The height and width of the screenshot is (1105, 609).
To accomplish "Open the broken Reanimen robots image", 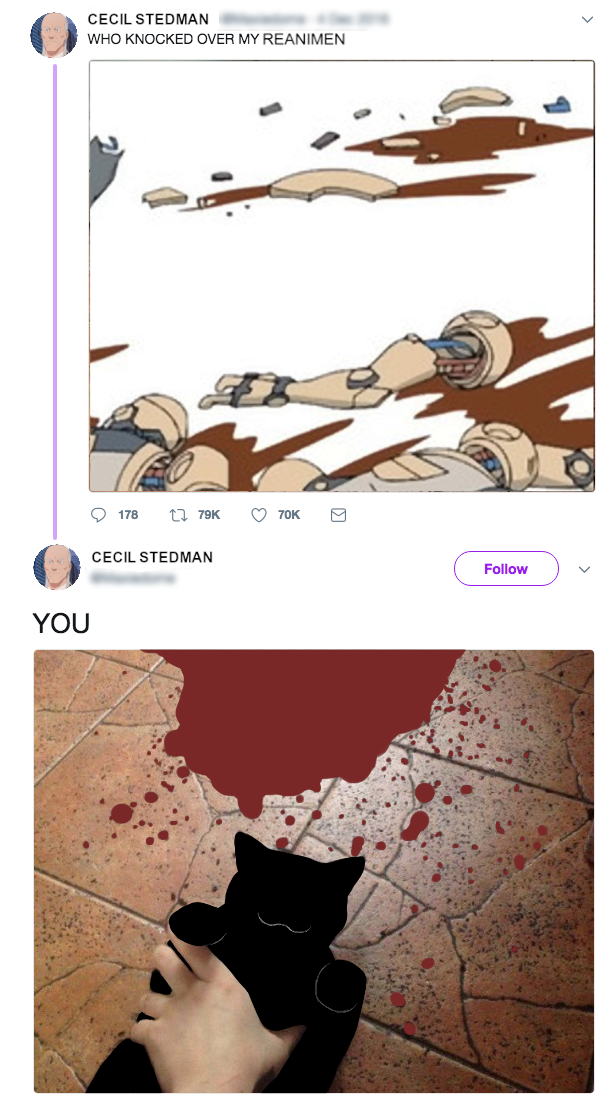I will point(342,276).
